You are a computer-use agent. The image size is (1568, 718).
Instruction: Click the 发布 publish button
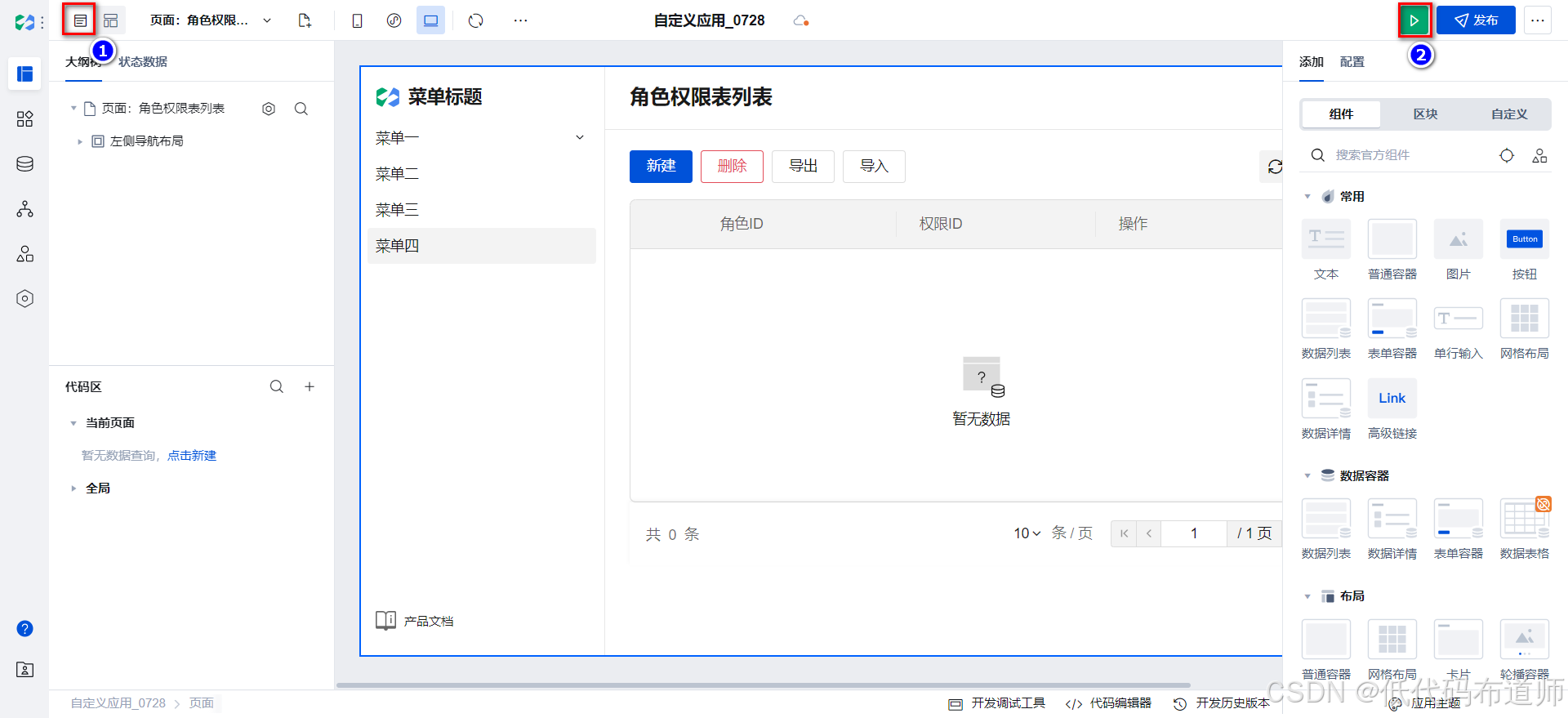pos(1476,20)
